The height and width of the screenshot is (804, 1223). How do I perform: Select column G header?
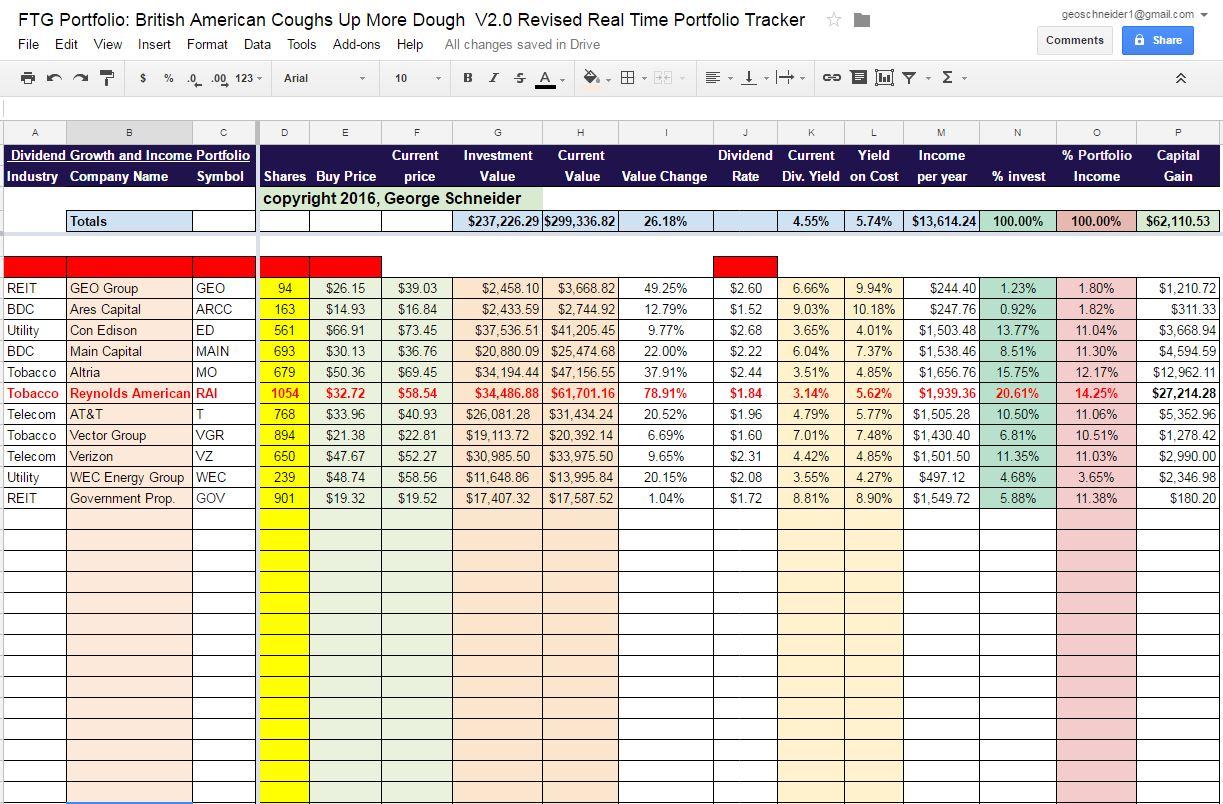click(x=498, y=132)
